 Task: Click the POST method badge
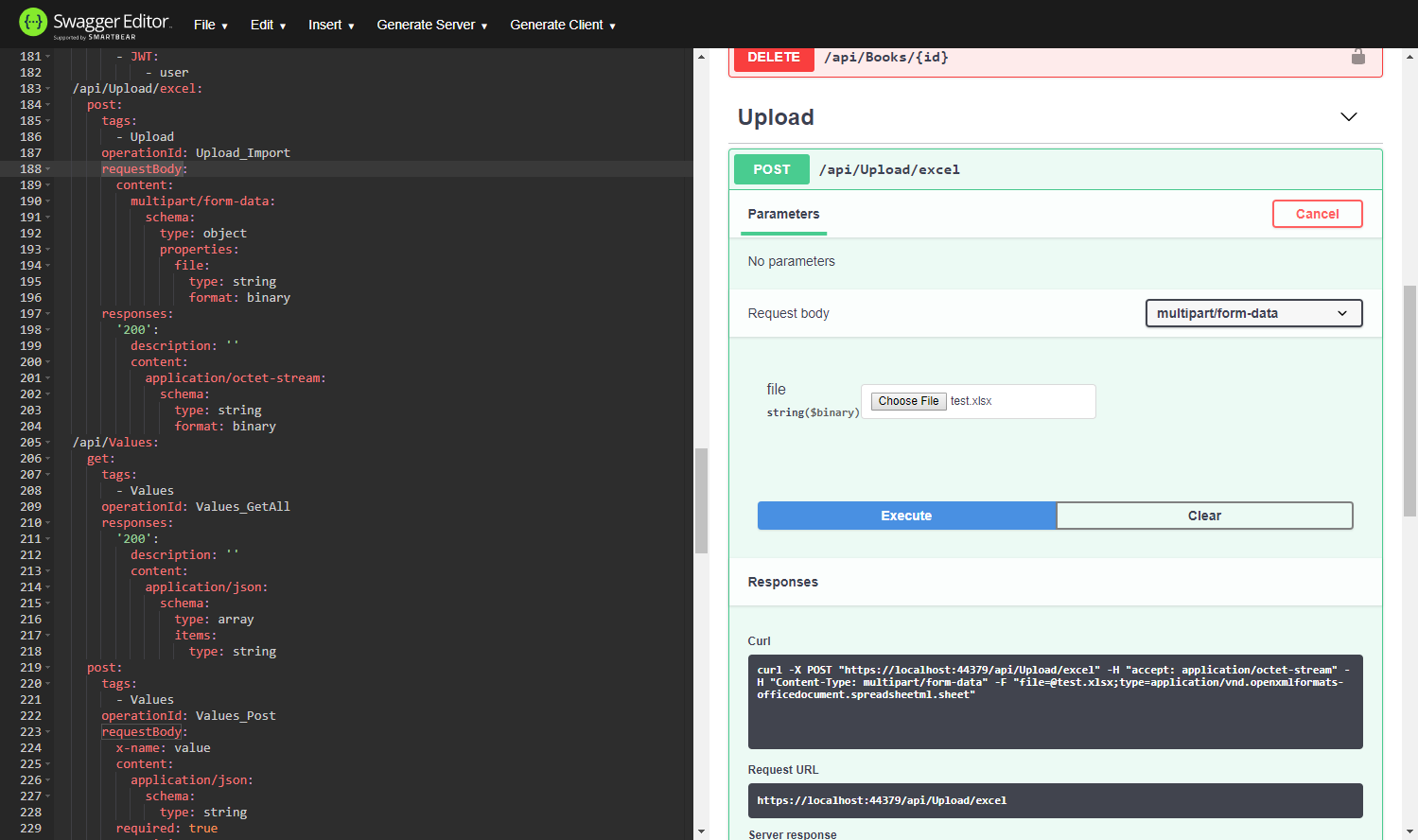click(771, 169)
